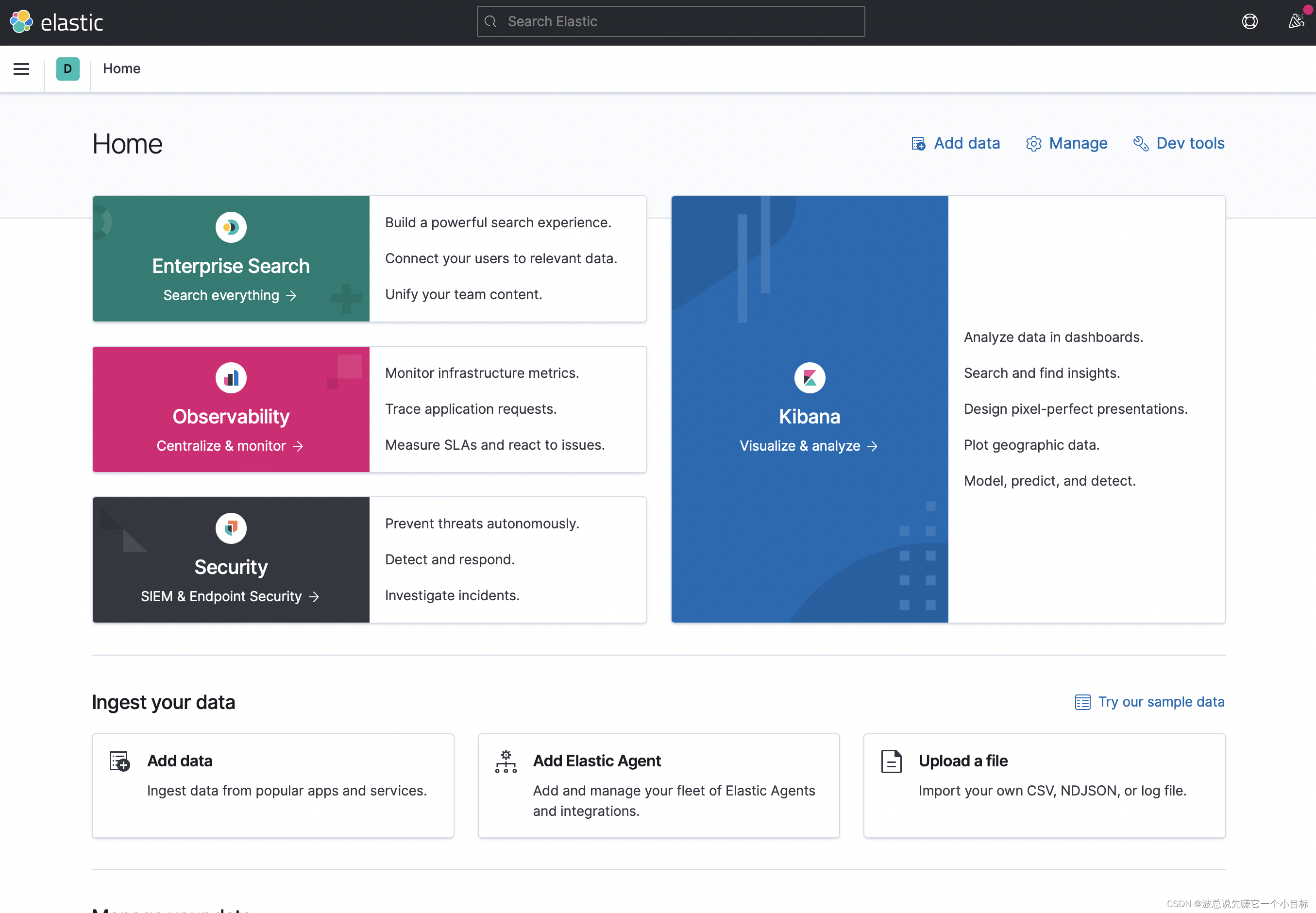Click the arrow next to Visualize & analyze
Screen dimensions: 1316x913
tap(872, 446)
